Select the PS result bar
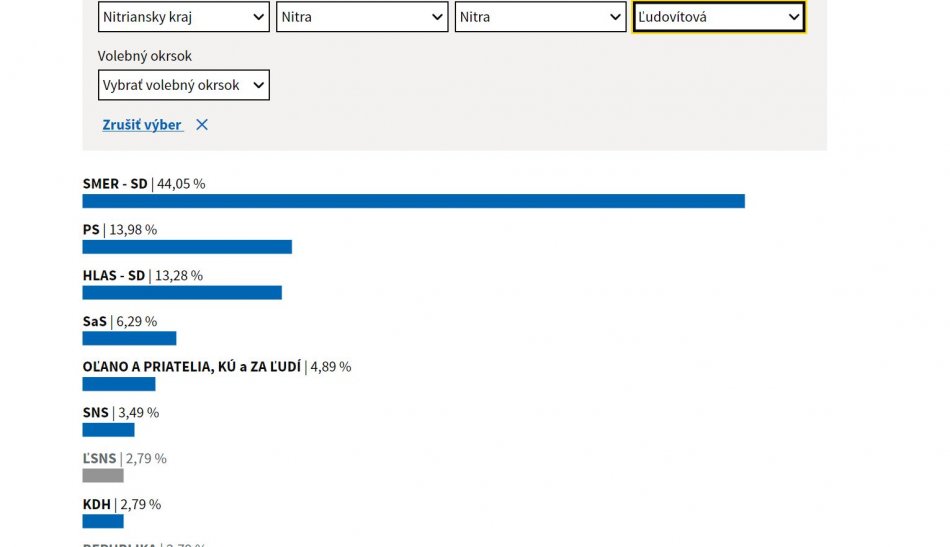Screen dimensions: 950x547 (187, 247)
